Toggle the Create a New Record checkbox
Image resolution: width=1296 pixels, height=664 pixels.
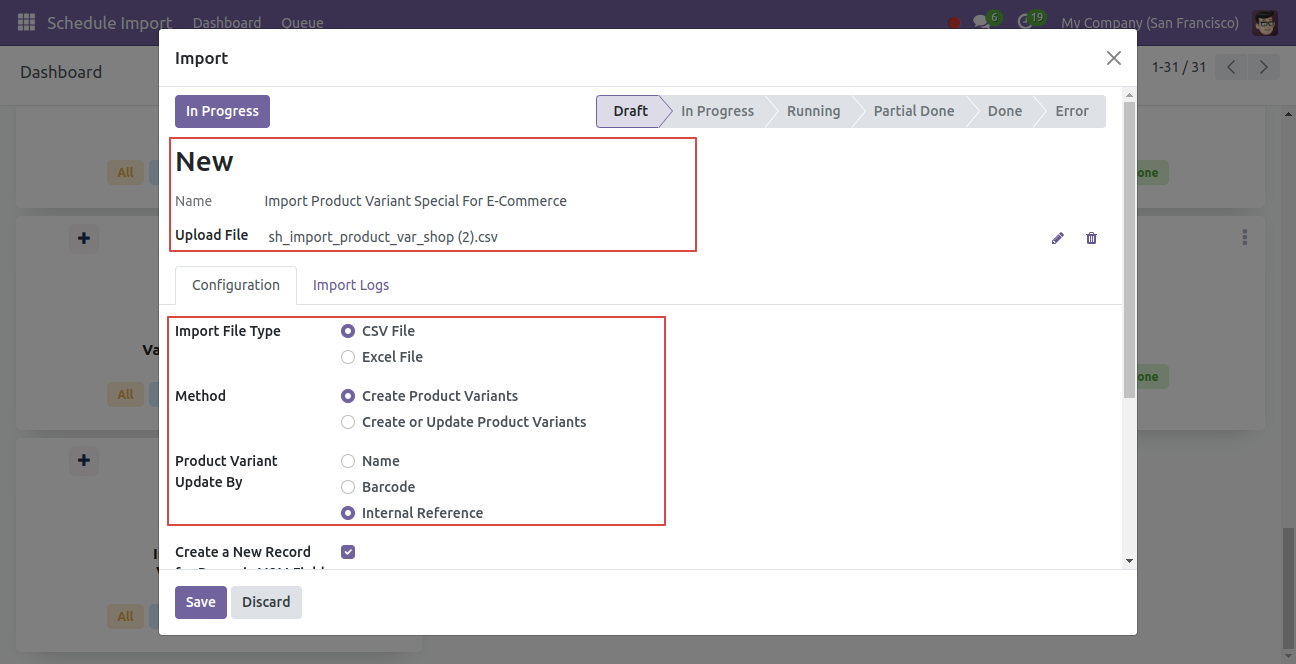click(x=348, y=552)
